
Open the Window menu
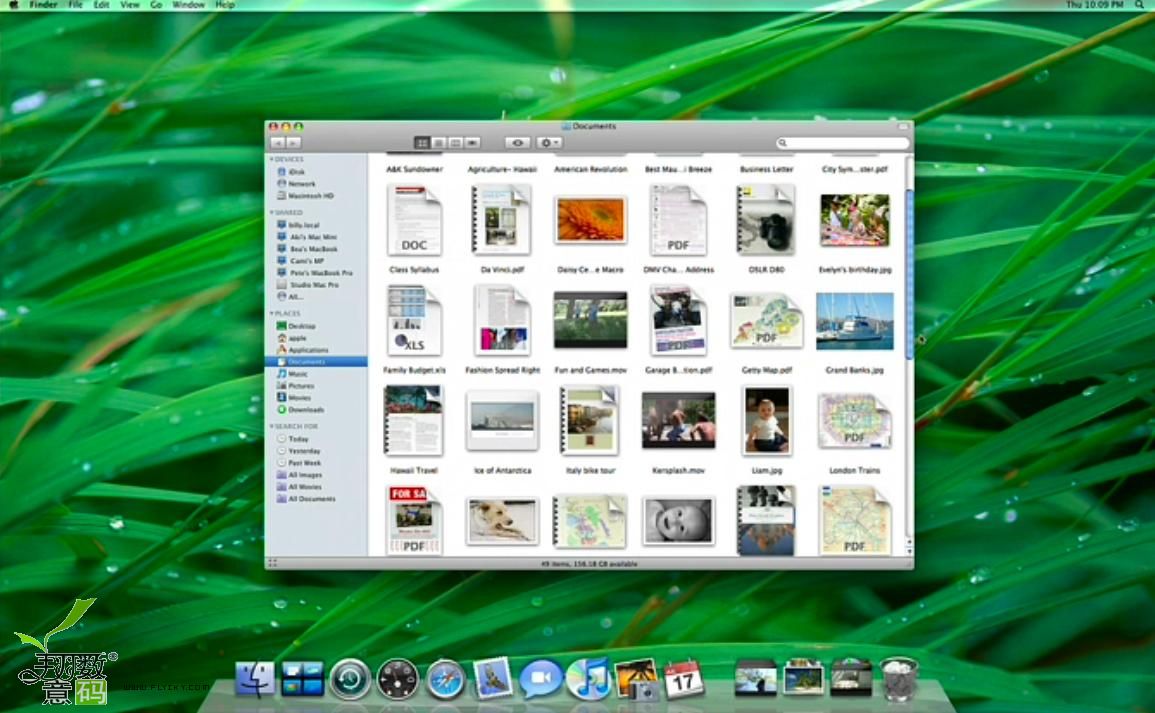[189, 4]
